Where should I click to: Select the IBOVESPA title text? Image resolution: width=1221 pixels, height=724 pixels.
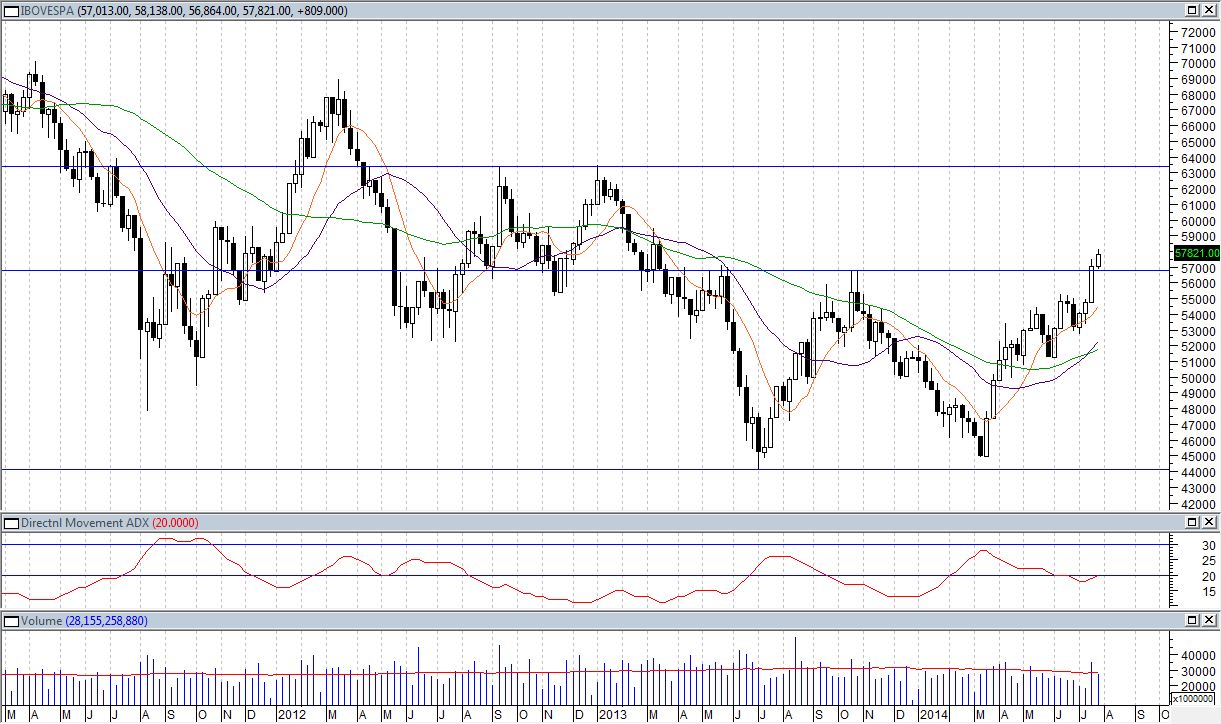point(48,10)
